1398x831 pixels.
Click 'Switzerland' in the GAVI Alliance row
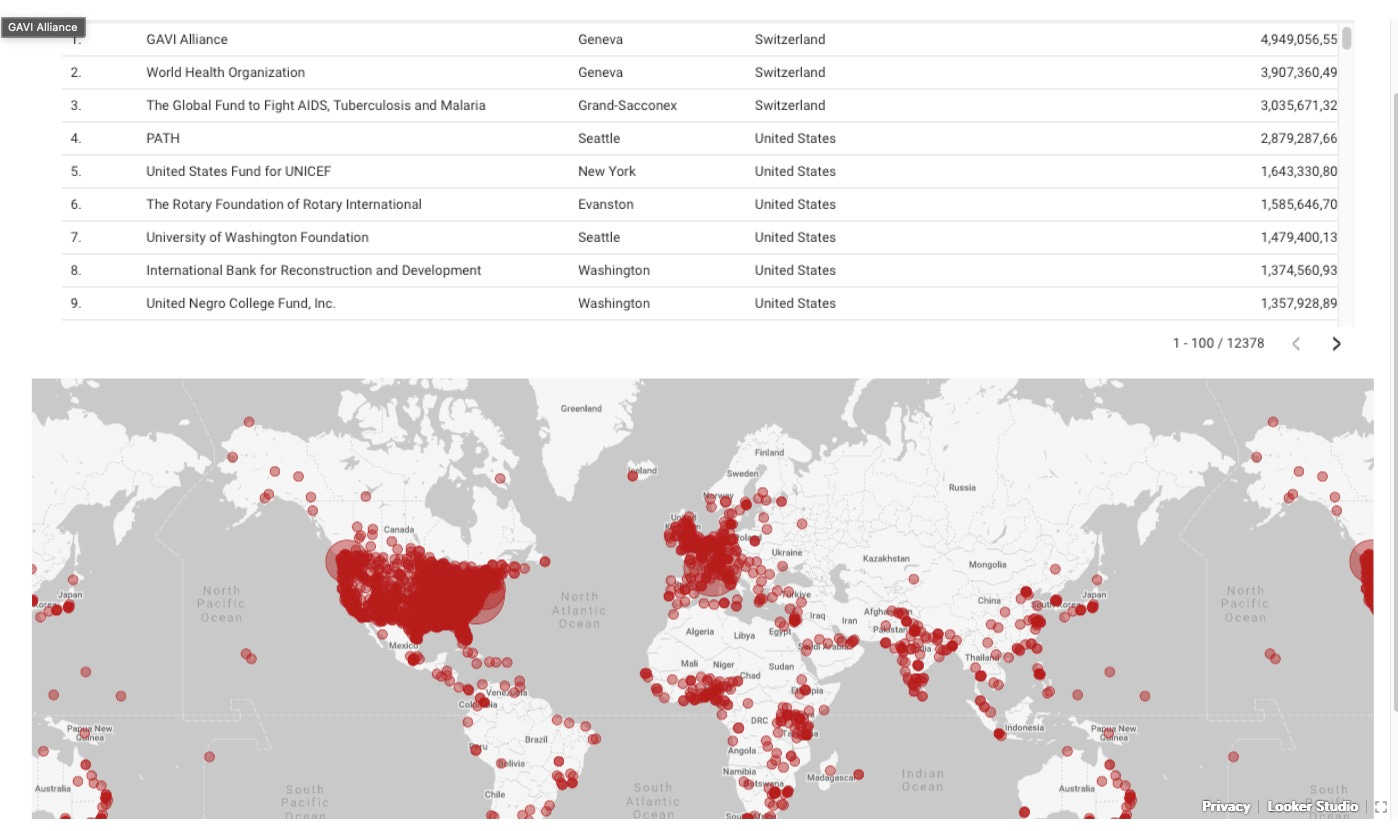point(790,39)
